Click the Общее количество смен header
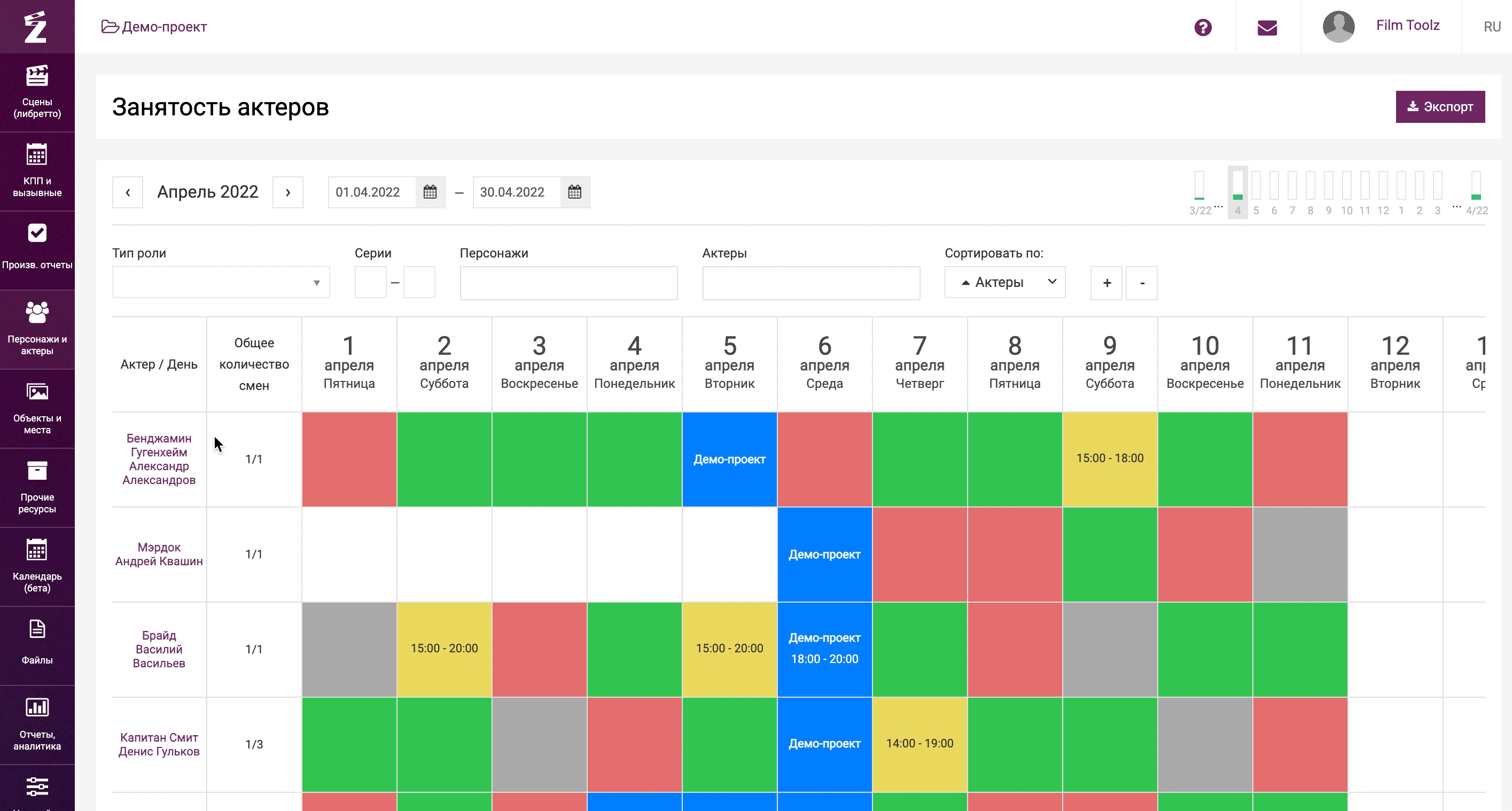The width and height of the screenshot is (1512, 811). [x=254, y=364]
